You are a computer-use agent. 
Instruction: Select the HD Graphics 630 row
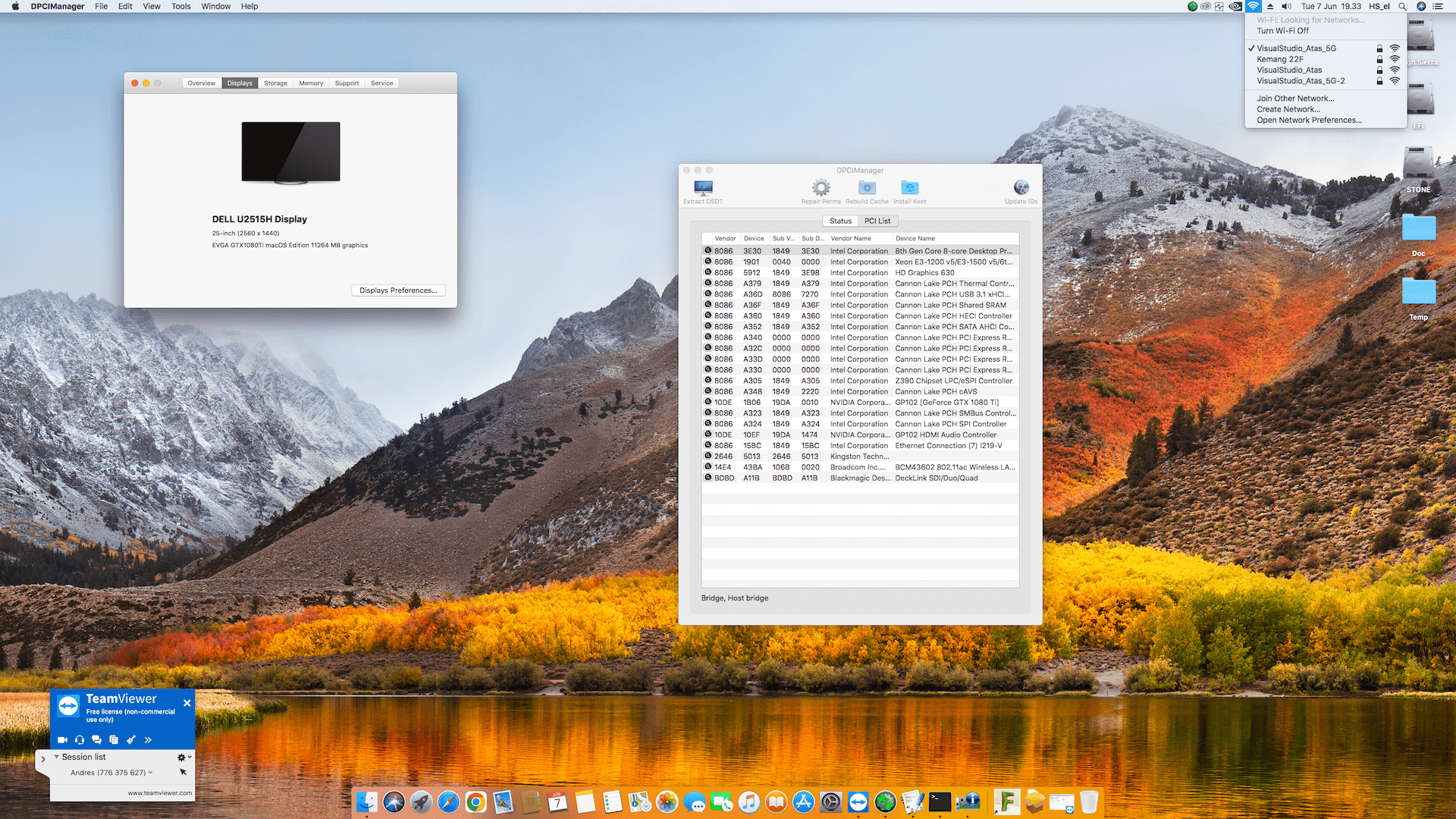860,273
